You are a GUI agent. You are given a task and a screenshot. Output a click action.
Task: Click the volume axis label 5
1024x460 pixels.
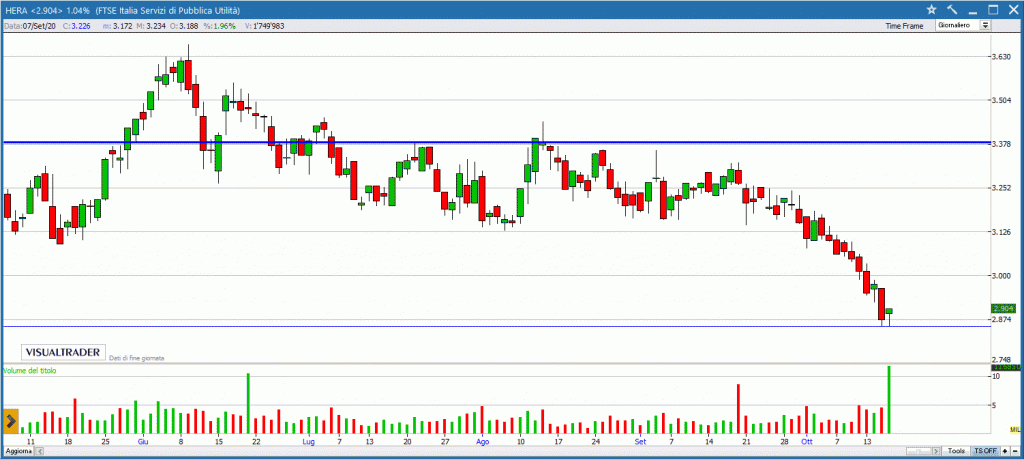pyautogui.click(x=995, y=406)
